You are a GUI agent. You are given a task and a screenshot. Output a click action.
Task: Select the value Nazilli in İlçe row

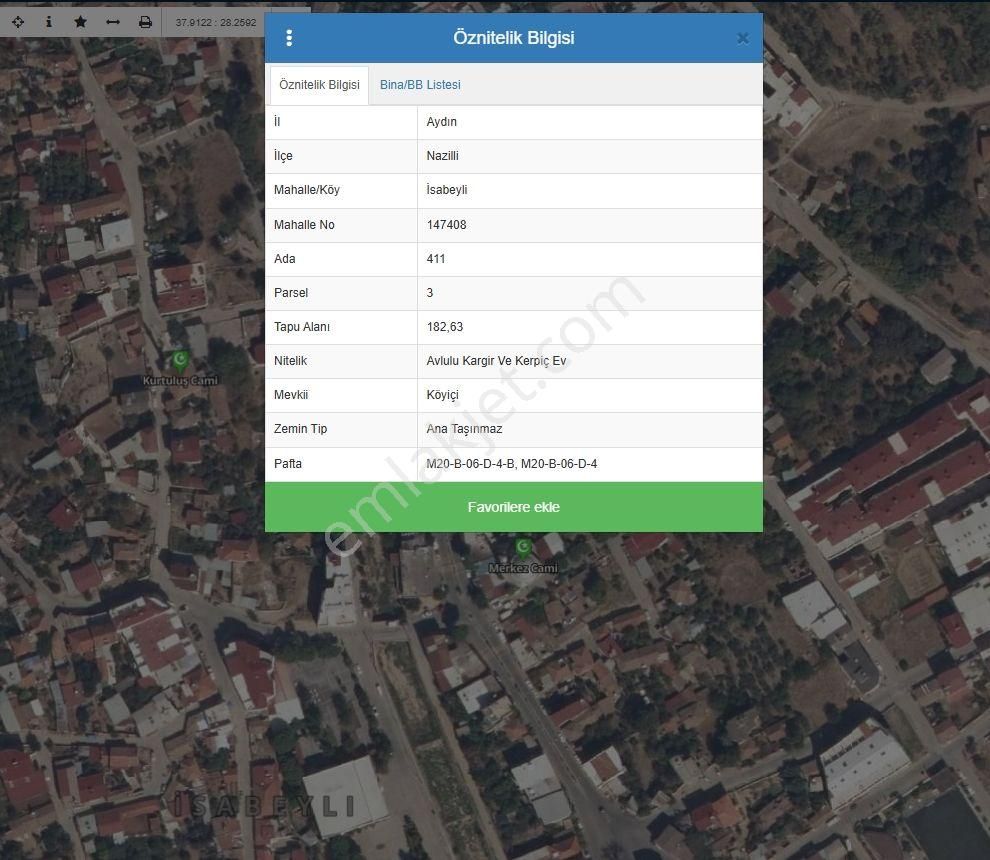(x=442, y=156)
